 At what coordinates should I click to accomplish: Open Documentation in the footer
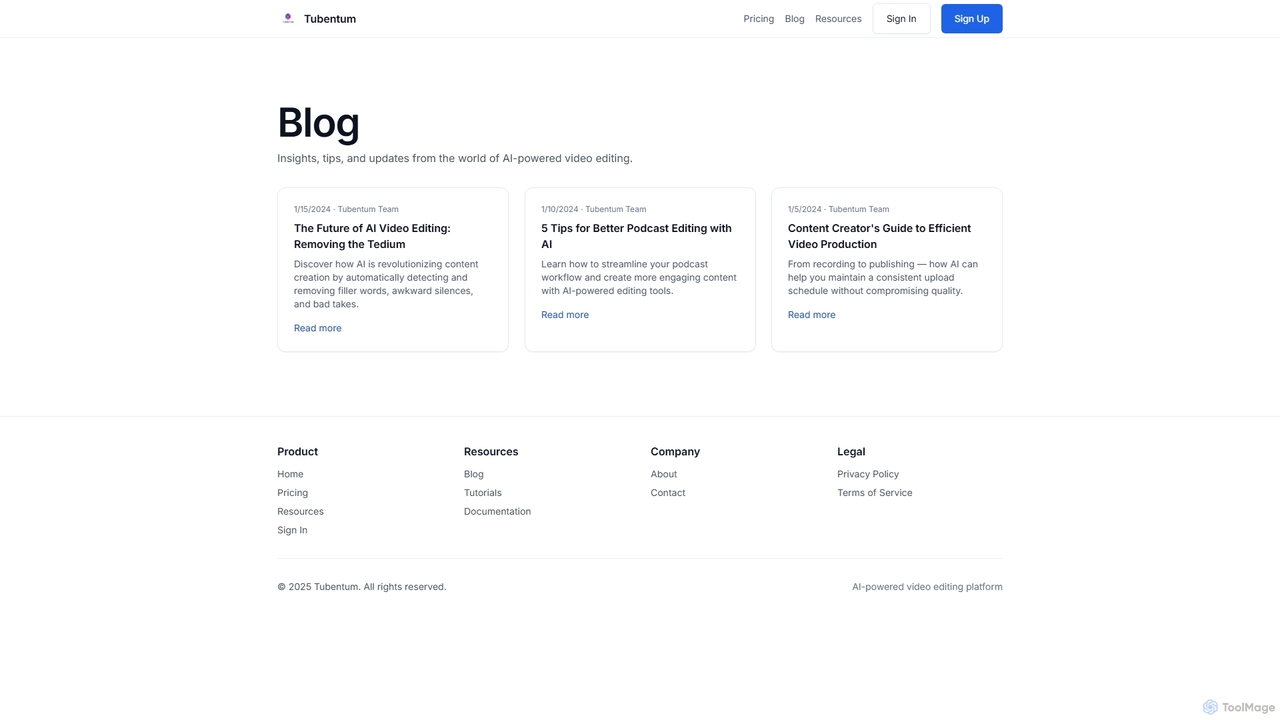point(497,512)
